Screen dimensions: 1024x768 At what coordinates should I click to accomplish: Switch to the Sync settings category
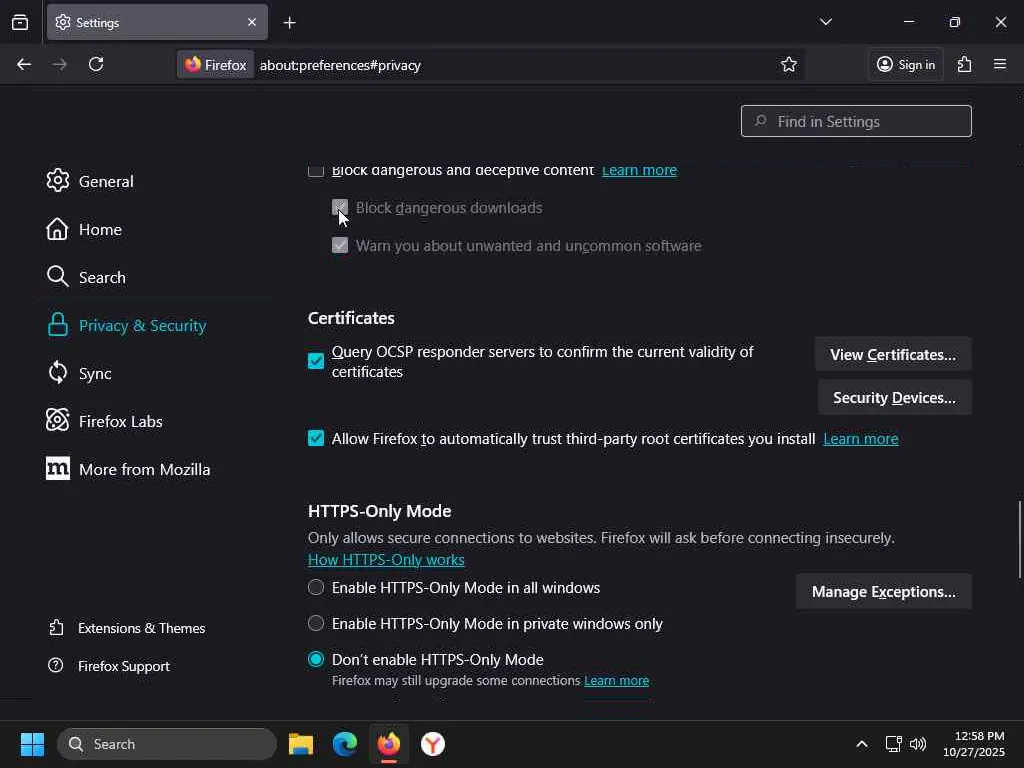[95, 373]
